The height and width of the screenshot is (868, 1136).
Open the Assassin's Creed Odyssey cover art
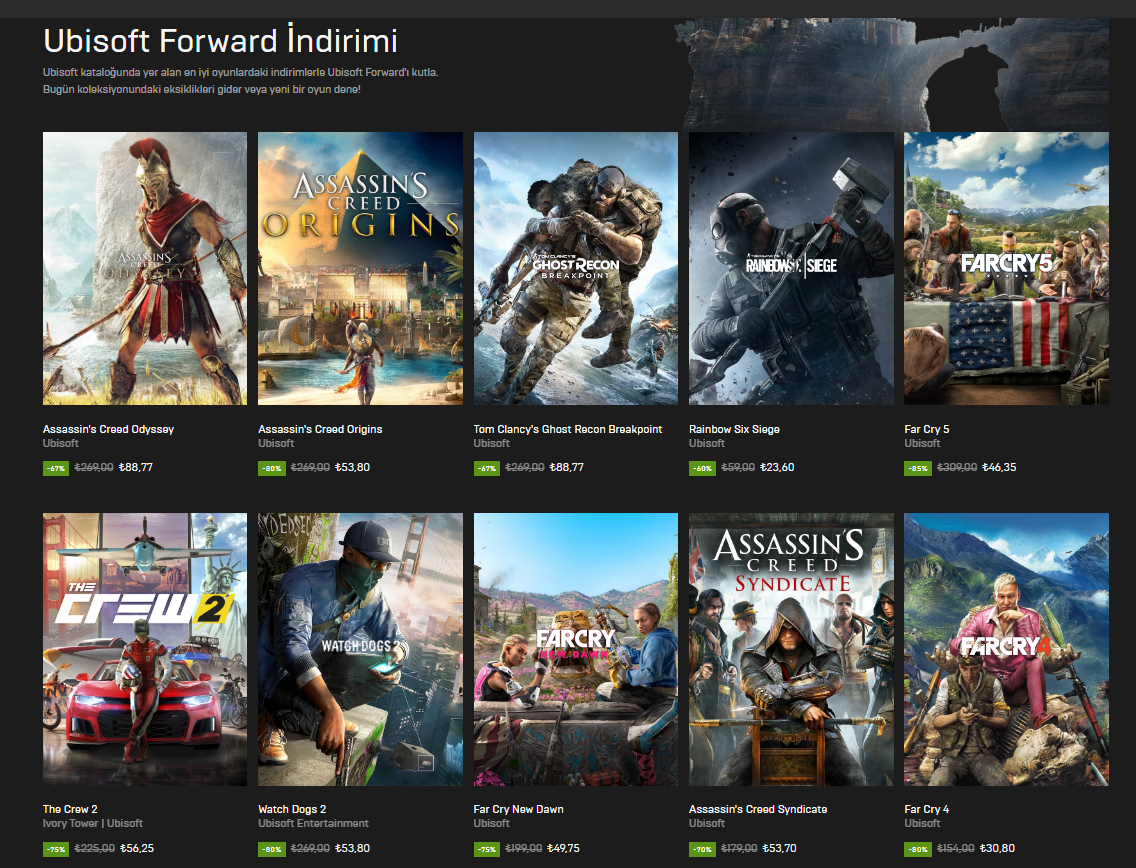click(x=145, y=268)
